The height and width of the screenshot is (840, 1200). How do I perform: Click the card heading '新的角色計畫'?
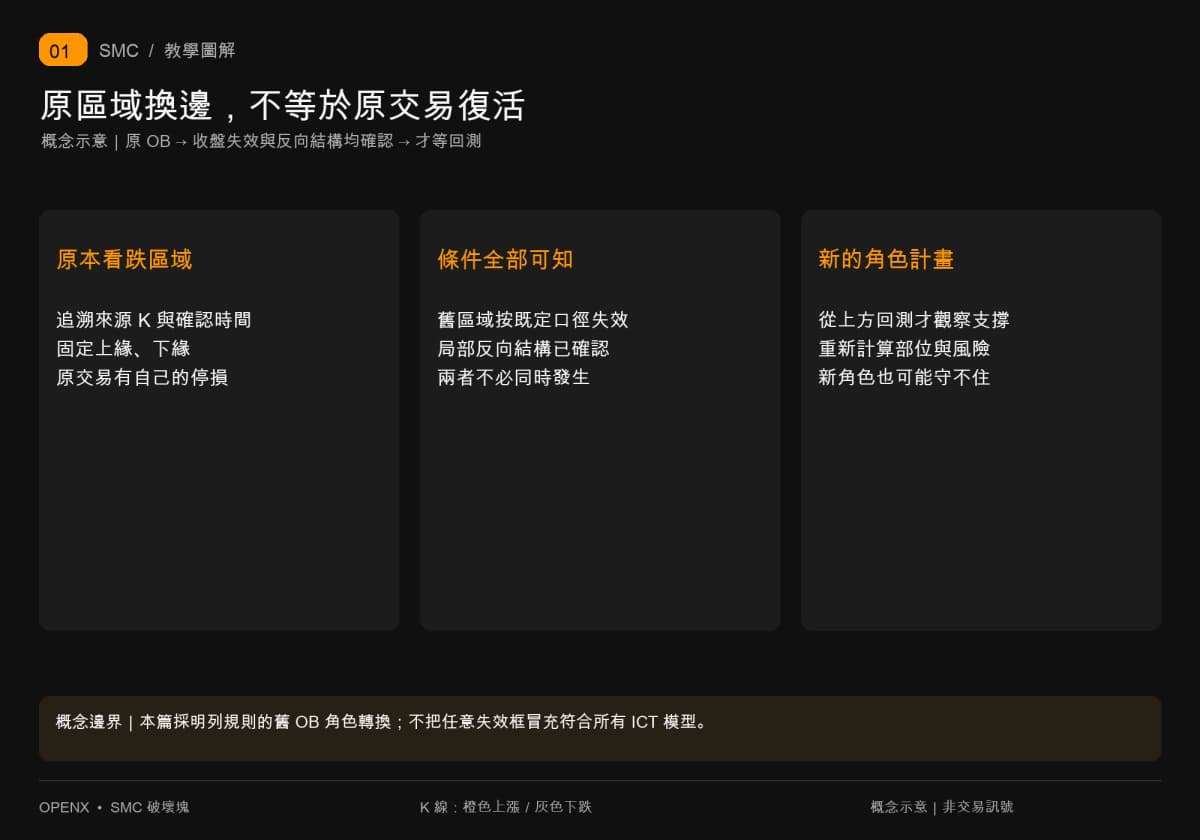coord(886,260)
